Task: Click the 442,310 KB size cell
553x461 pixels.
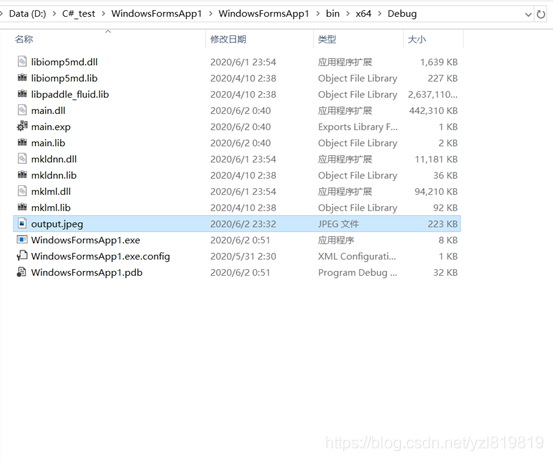Action: (x=433, y=111)
